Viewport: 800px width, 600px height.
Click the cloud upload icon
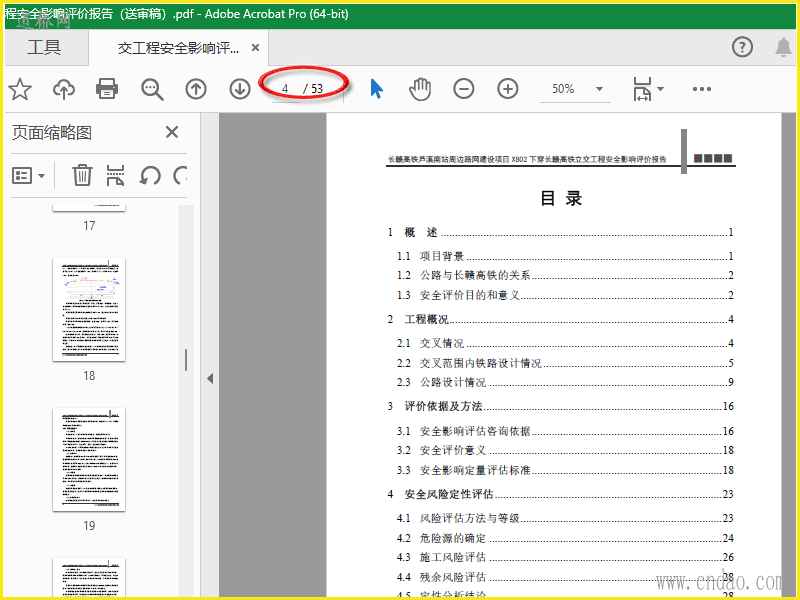click(64, 89)
